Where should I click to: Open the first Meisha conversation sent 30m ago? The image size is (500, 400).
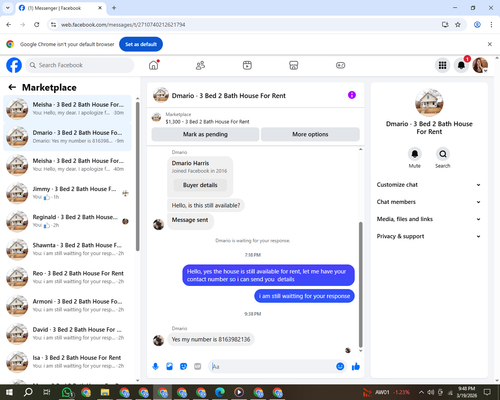tap(67, 109)
